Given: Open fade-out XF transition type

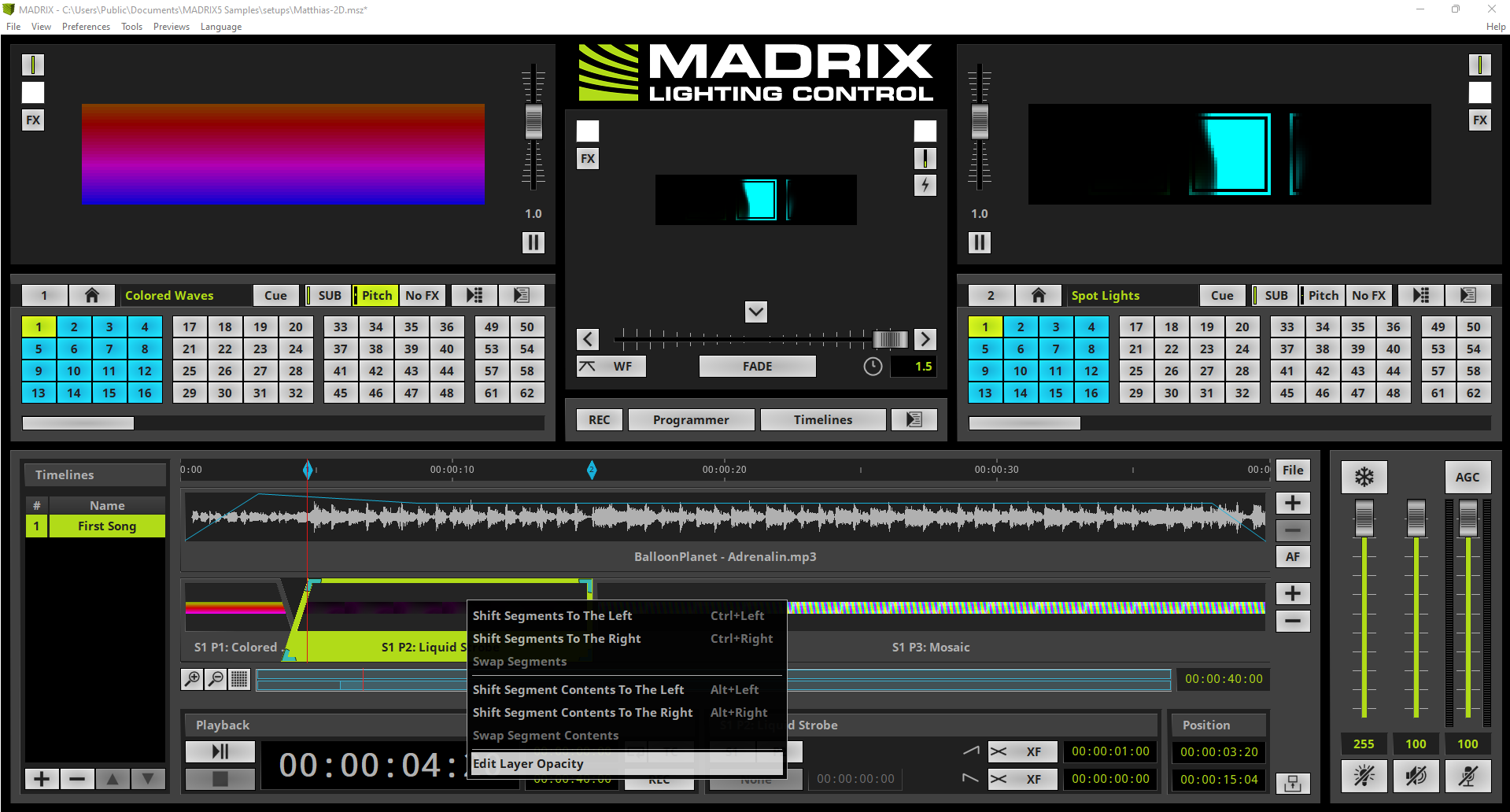Looking at the screenshot, I should pyautogui.click(x=1022, y=779).
